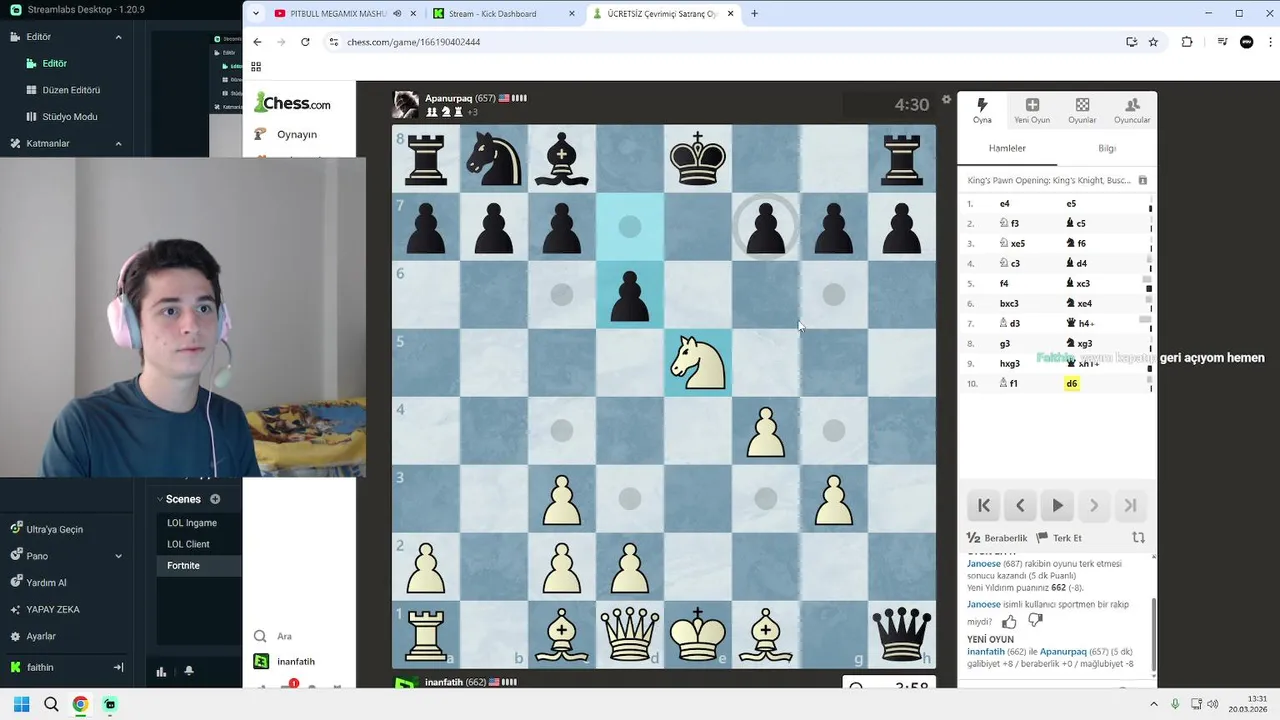Open board settings gear icon
This screenshot has width=1280, height=720.
946,100
